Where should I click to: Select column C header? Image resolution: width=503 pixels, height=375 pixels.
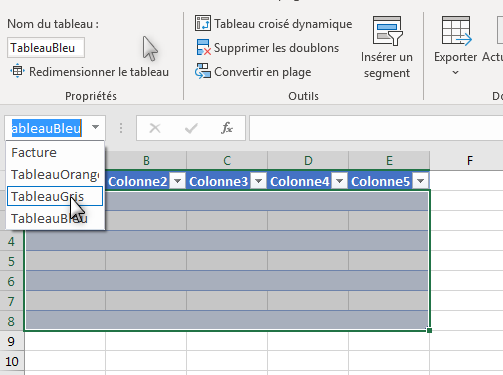click(x=227, y=161)
